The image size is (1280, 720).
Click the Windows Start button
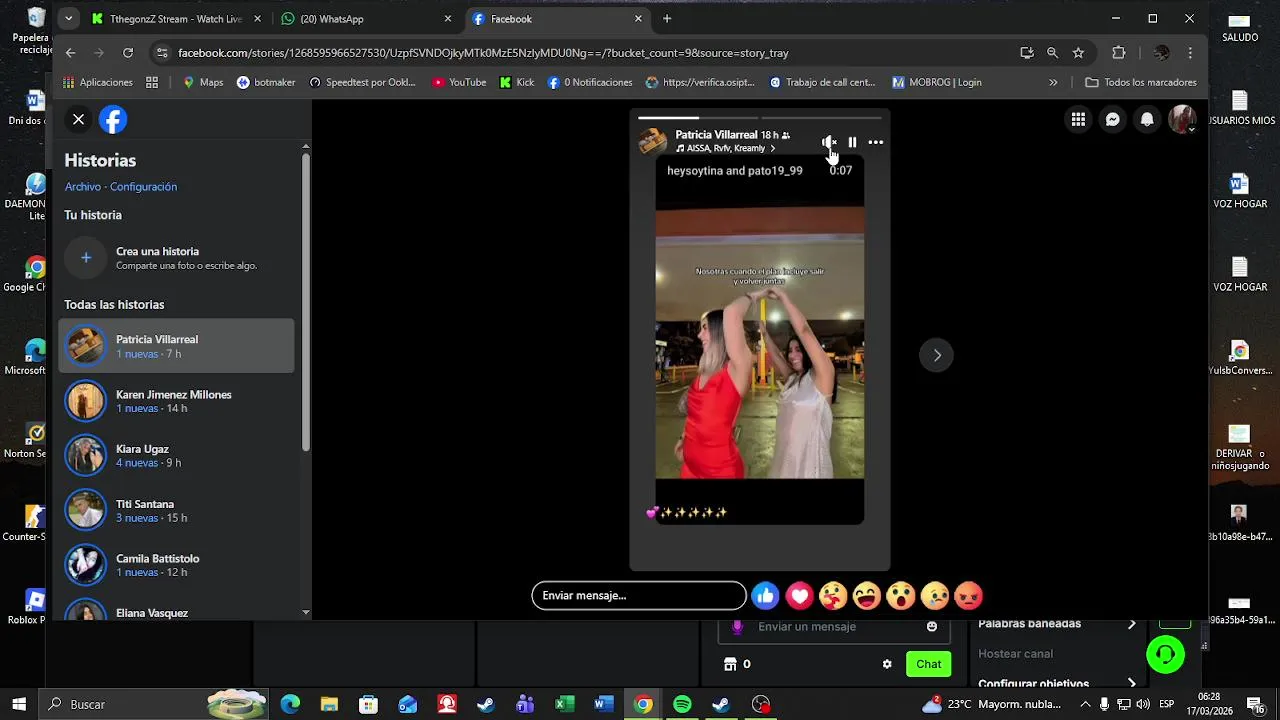click(19, 704)
